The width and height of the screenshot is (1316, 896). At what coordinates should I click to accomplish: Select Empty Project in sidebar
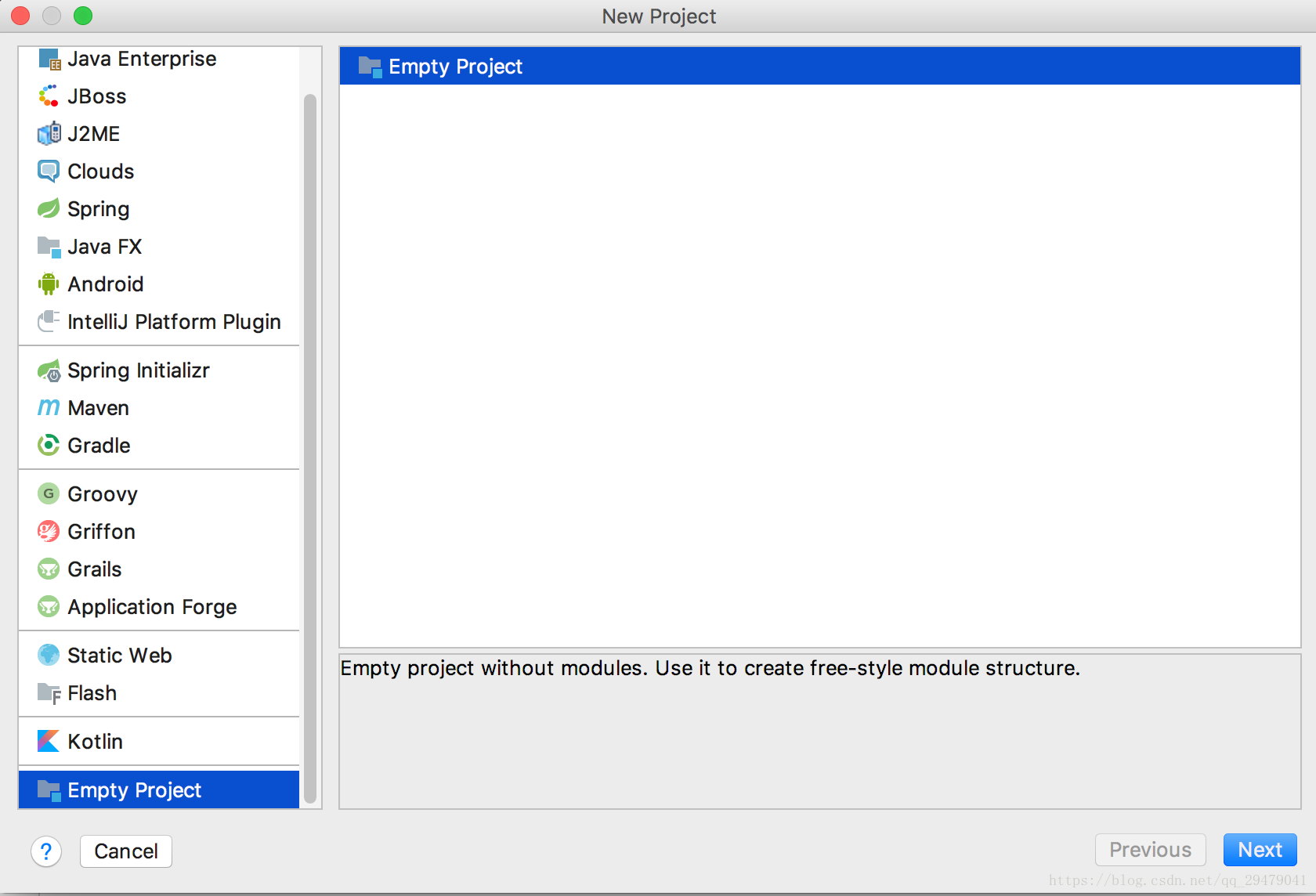[x=159, y=790]
